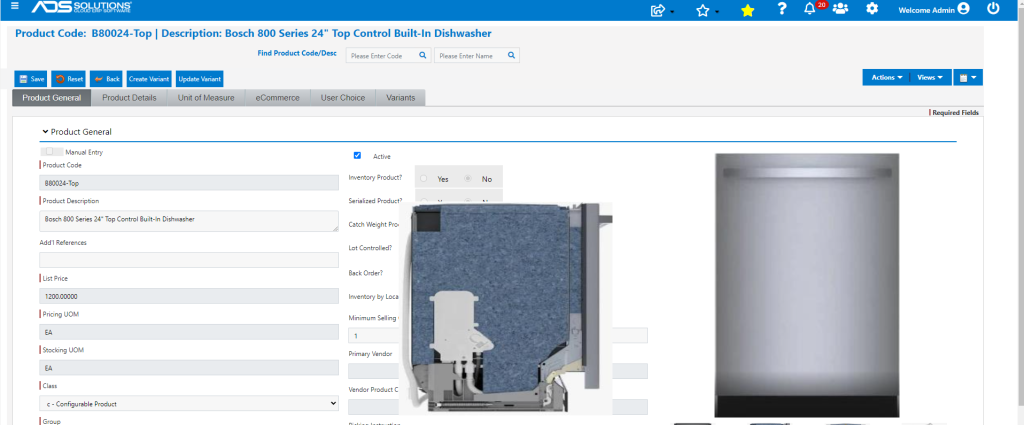Click search magnifier beside name field
Viewport: 1024px width, 425px height.
[x=511, y=55]
